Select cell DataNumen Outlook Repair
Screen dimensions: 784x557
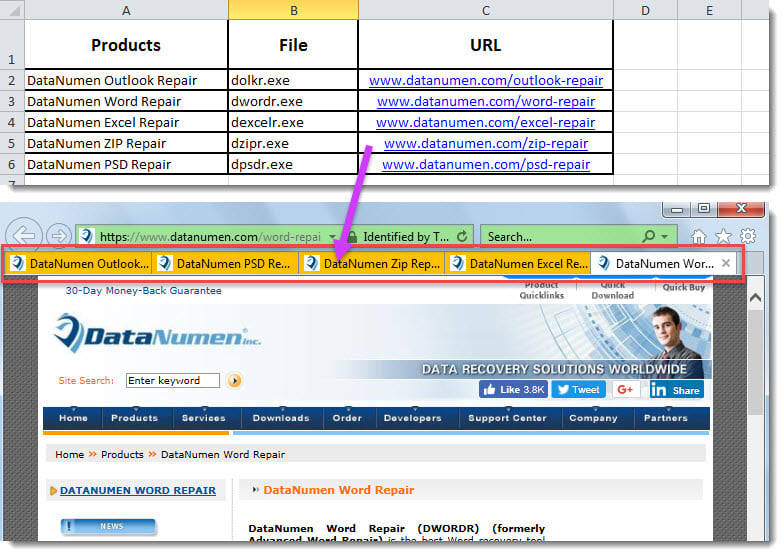click(x=126, y=80)
